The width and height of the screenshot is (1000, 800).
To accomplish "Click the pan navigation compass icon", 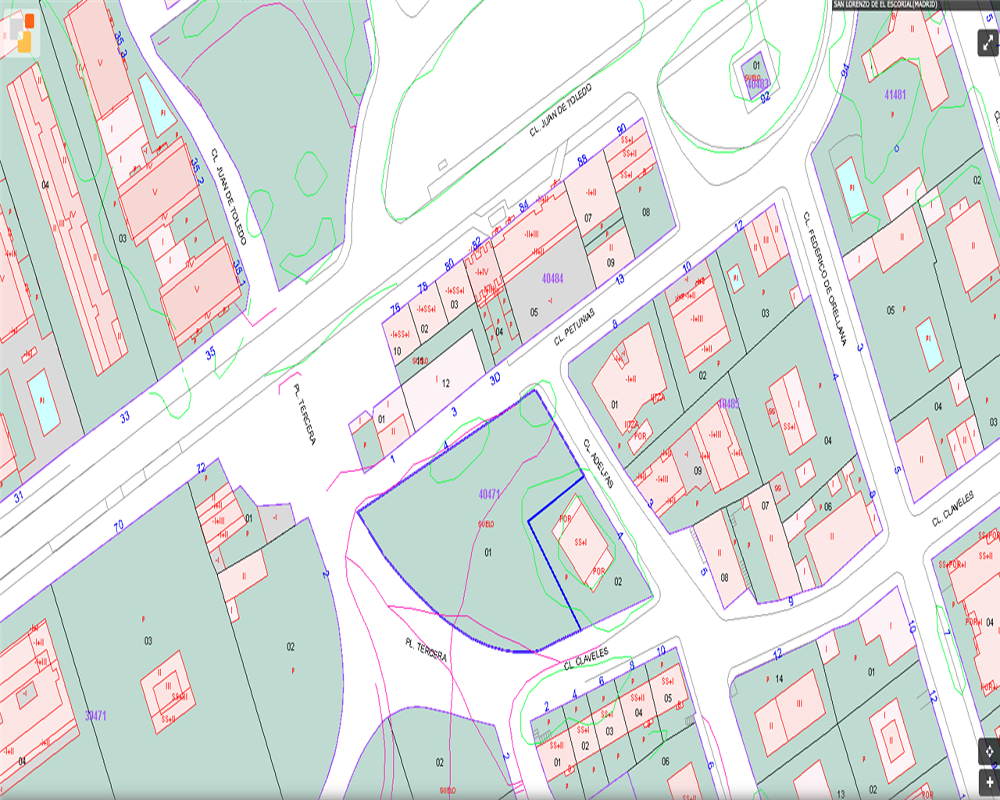I will 988,751.
